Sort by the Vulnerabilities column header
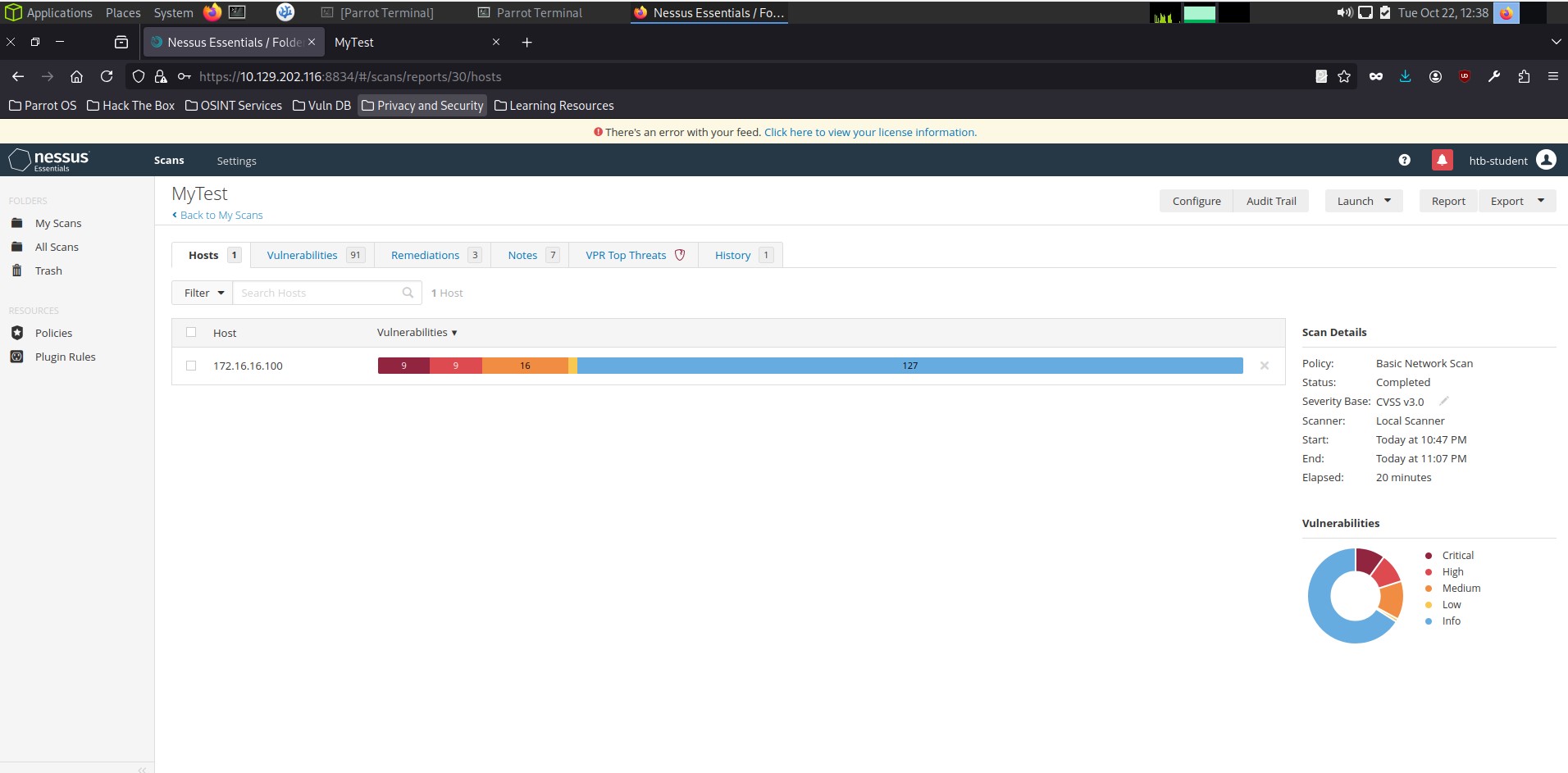Image resolution: width=1568 pixels, height=773 pixels. [417, 332]
